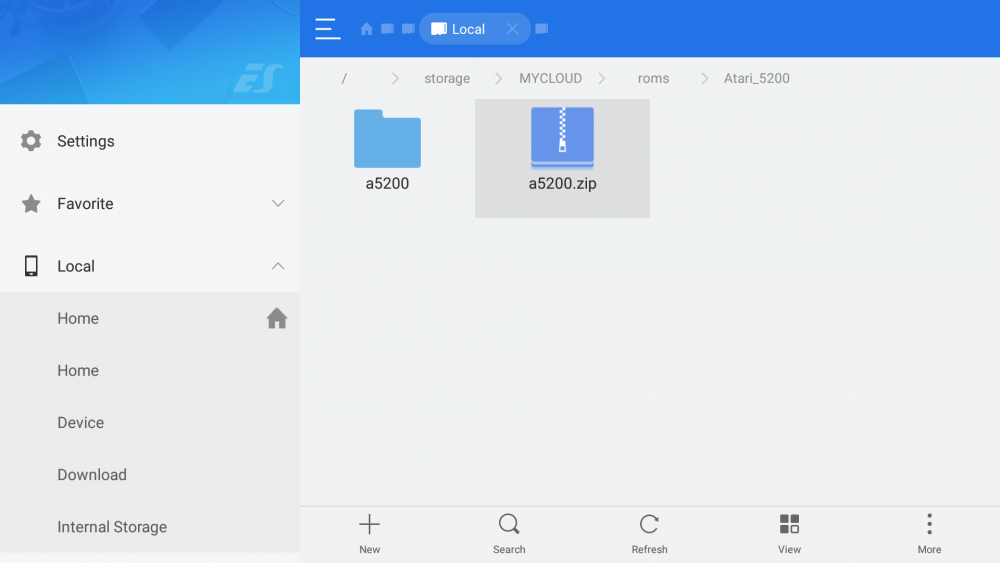Screen dimensions: 1000x563
Task: Click the home icon beside the Home entry
Action: pyautogui.click(x=277, y=318)
